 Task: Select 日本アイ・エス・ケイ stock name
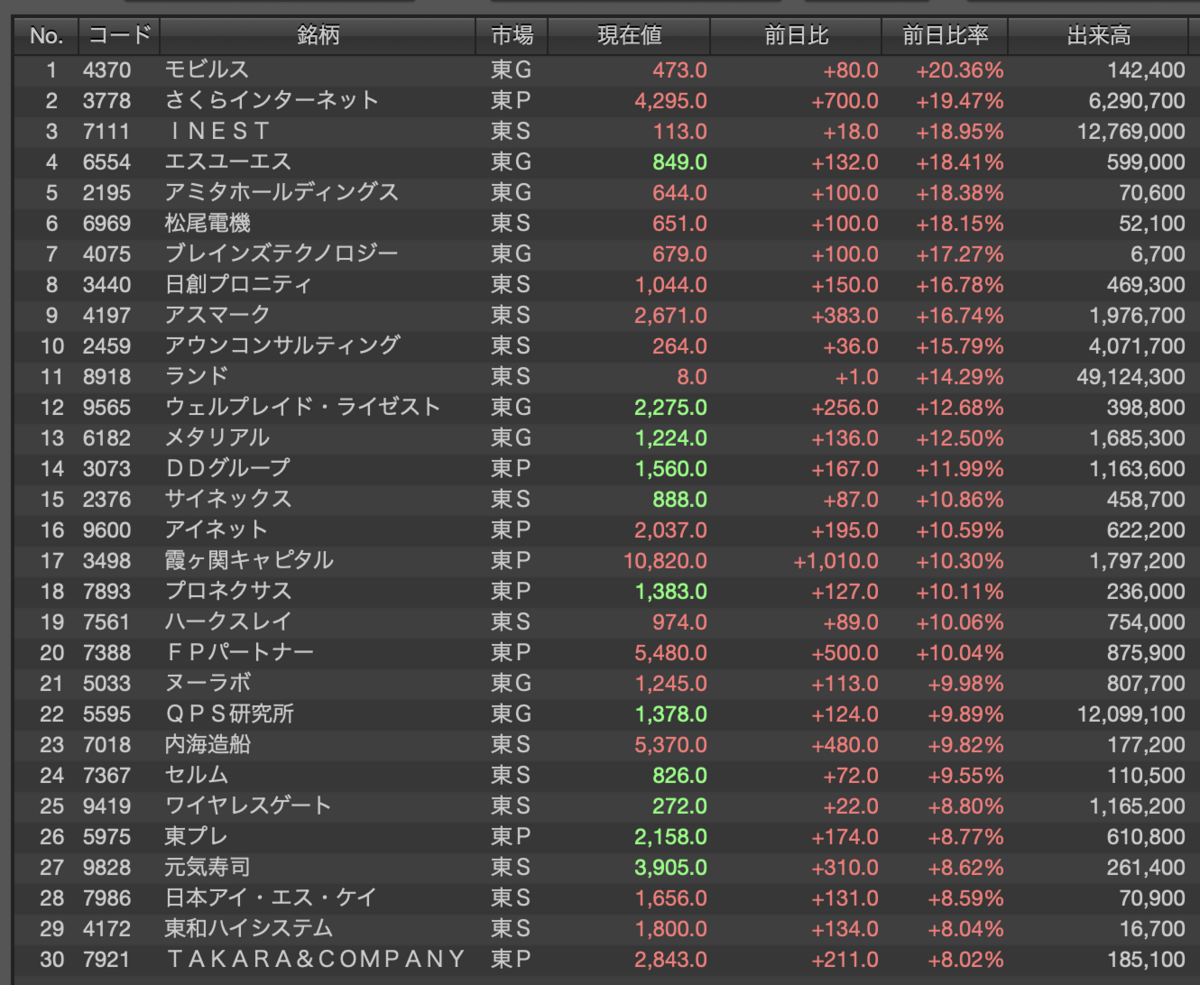[x=270, y=898]
